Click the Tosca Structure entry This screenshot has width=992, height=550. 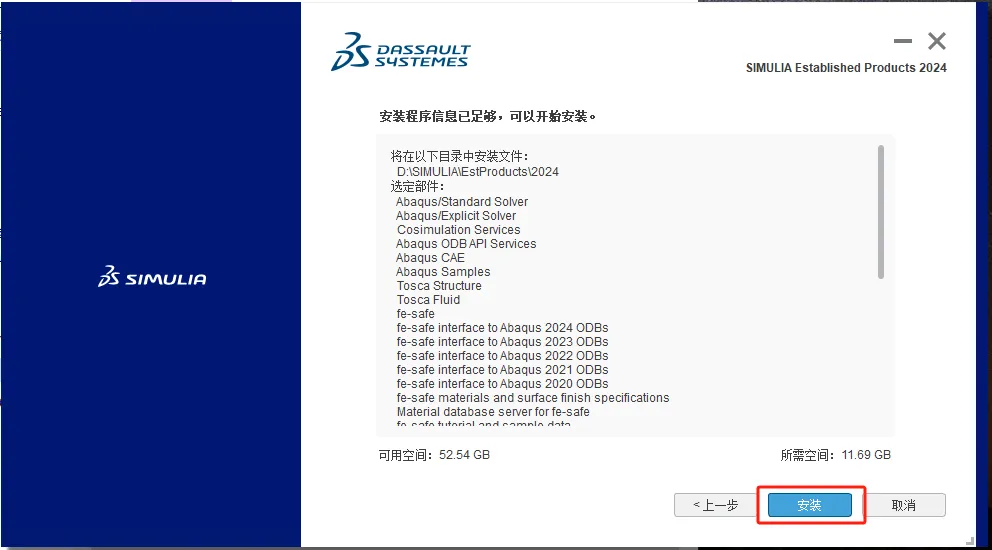click(x=439, y=285)
